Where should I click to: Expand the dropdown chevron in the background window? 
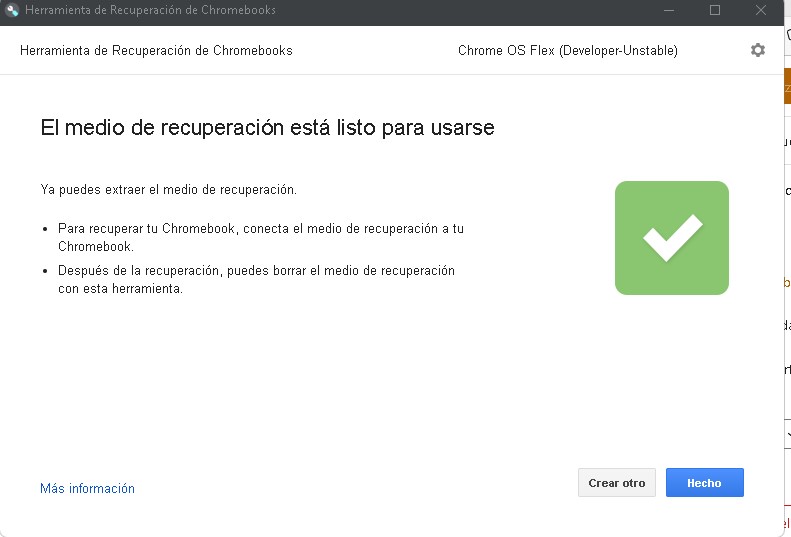click(x=787, y=434)
